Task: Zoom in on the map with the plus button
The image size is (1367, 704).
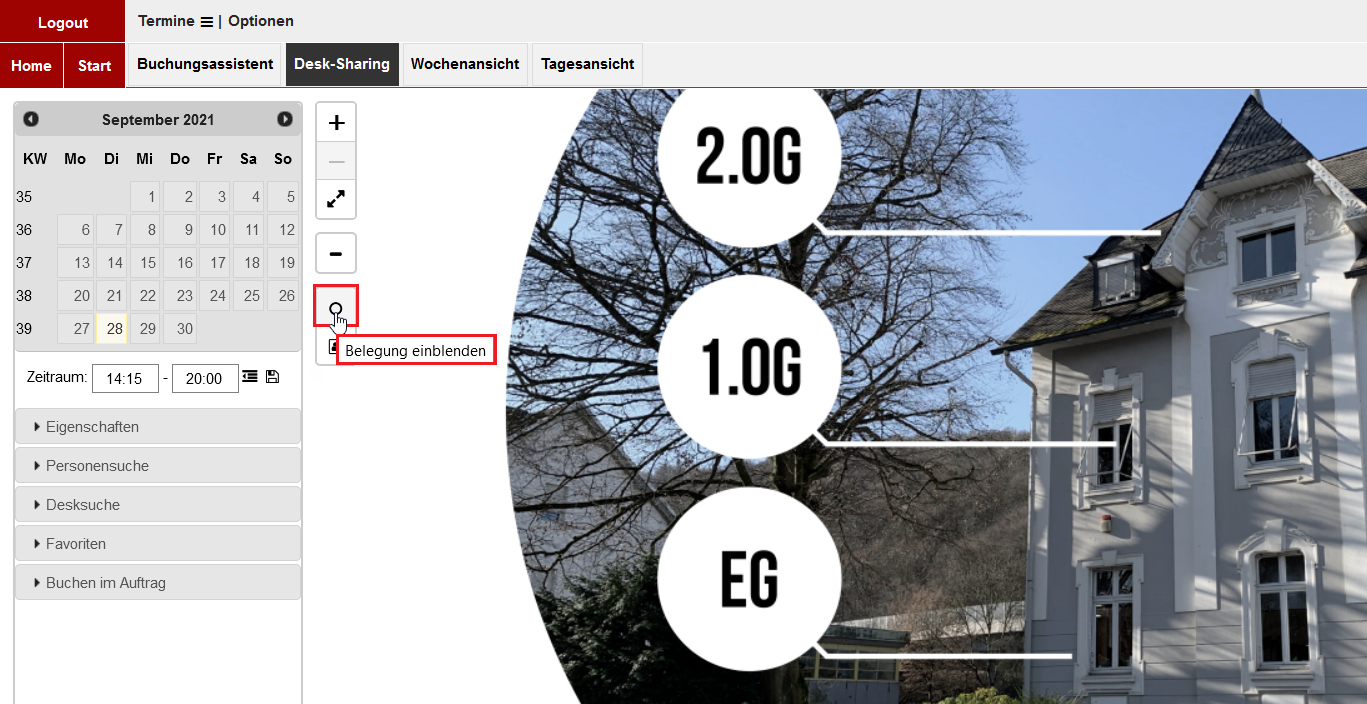Action: tap(336, 123)
